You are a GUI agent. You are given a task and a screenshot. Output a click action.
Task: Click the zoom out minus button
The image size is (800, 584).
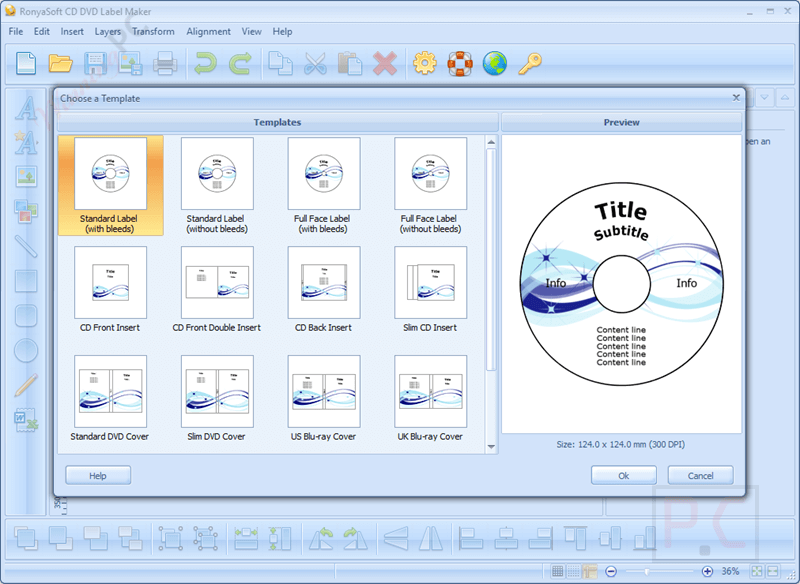[611, 571]
